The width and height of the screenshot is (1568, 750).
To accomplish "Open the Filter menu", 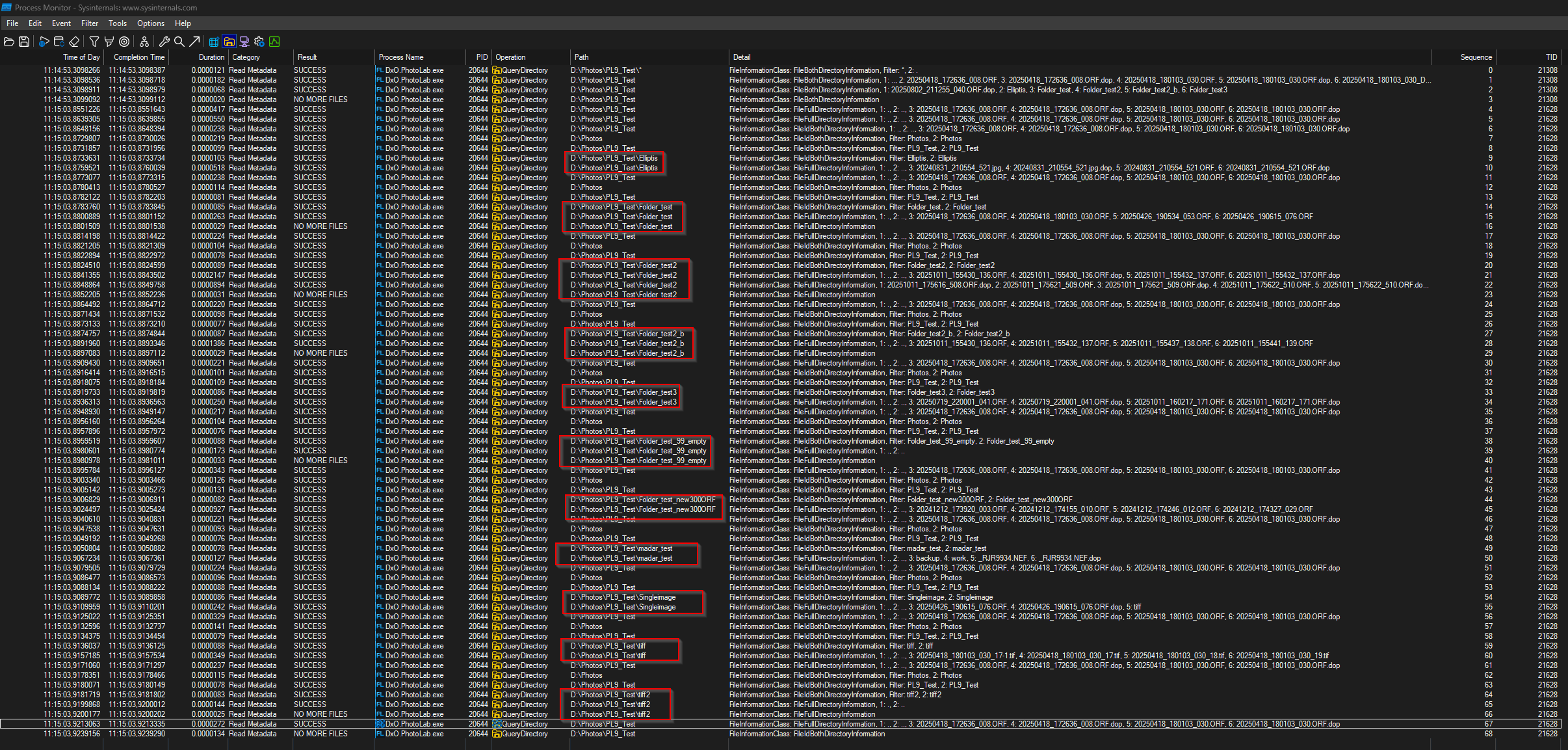I will click(x=90, y=23).
